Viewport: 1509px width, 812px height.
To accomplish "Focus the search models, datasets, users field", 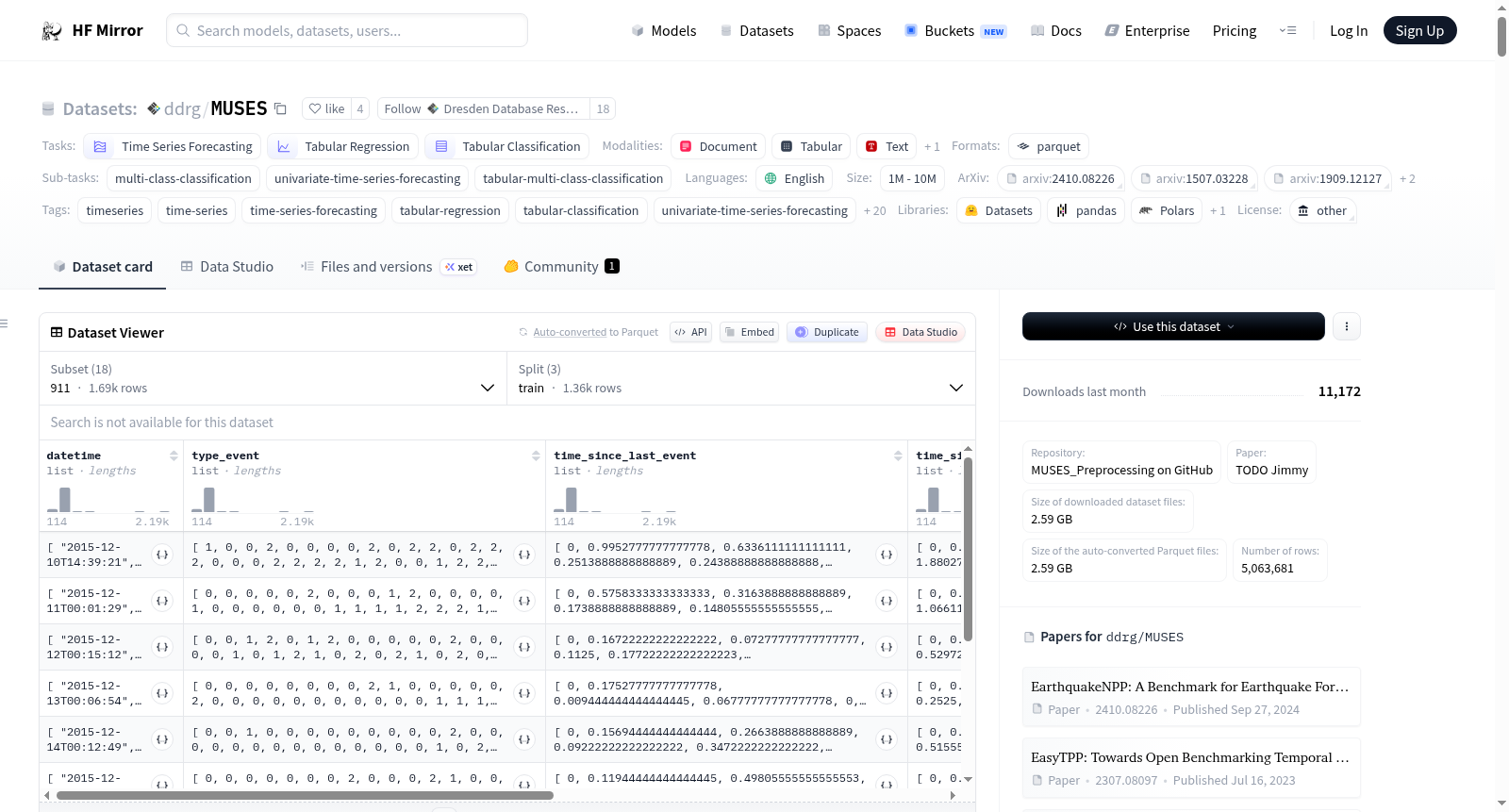I will point(347,30).
